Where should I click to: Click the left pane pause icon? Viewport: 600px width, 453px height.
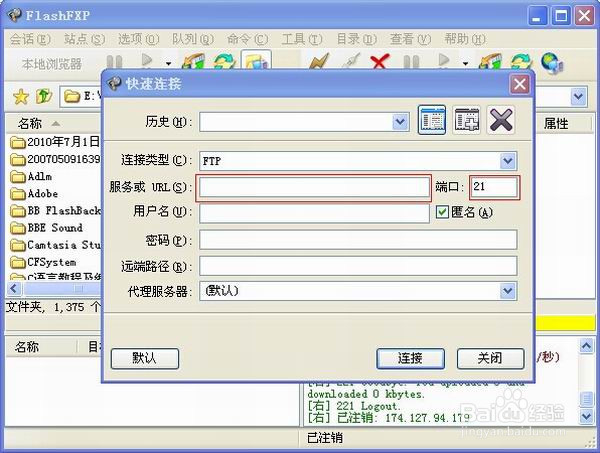pos(114,62)
